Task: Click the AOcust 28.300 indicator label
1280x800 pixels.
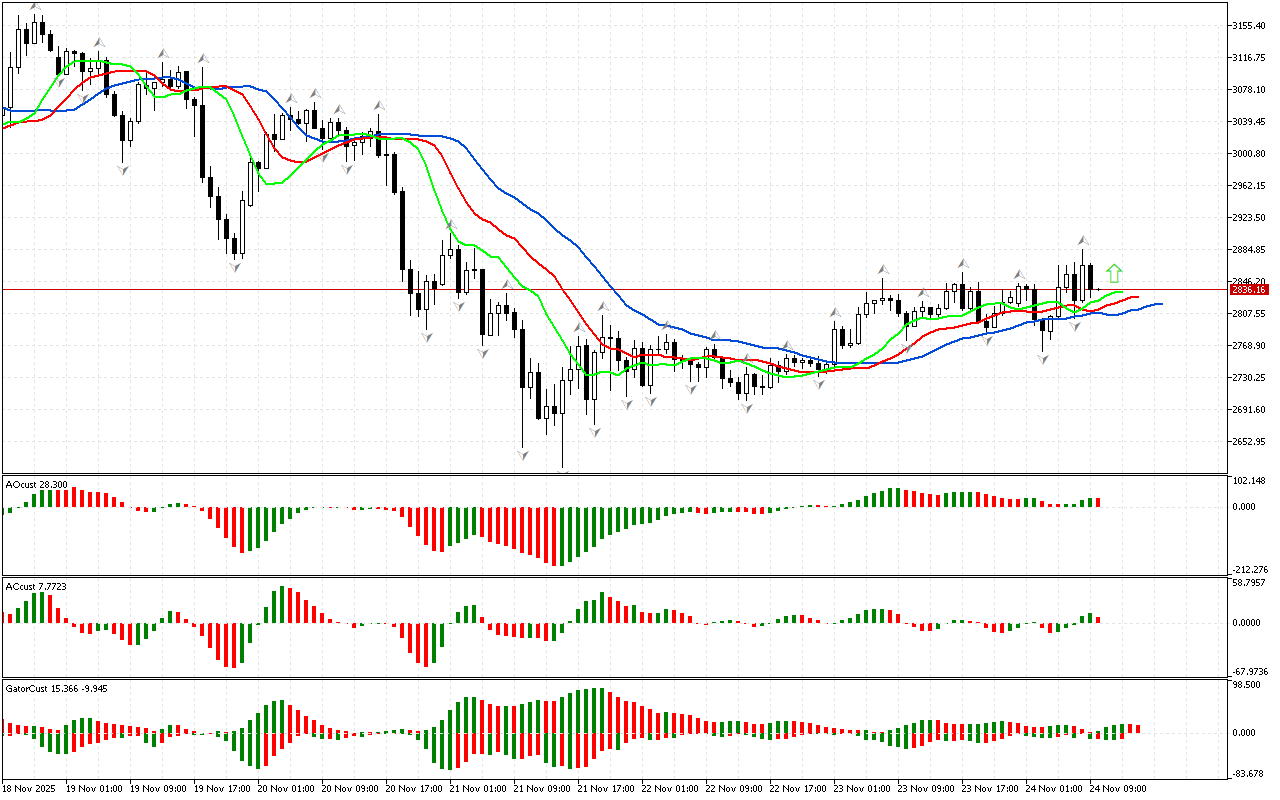Action: (x=37, y=484)
